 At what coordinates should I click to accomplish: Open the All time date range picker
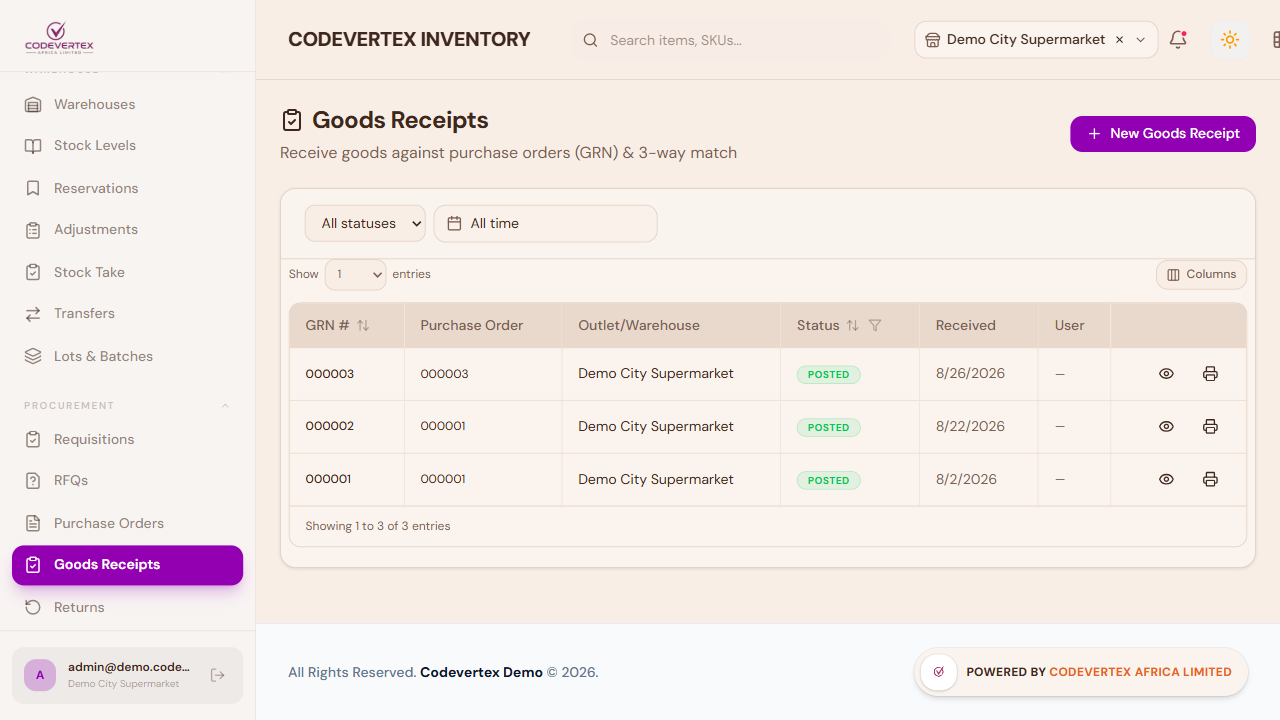[x=545, y=224]
